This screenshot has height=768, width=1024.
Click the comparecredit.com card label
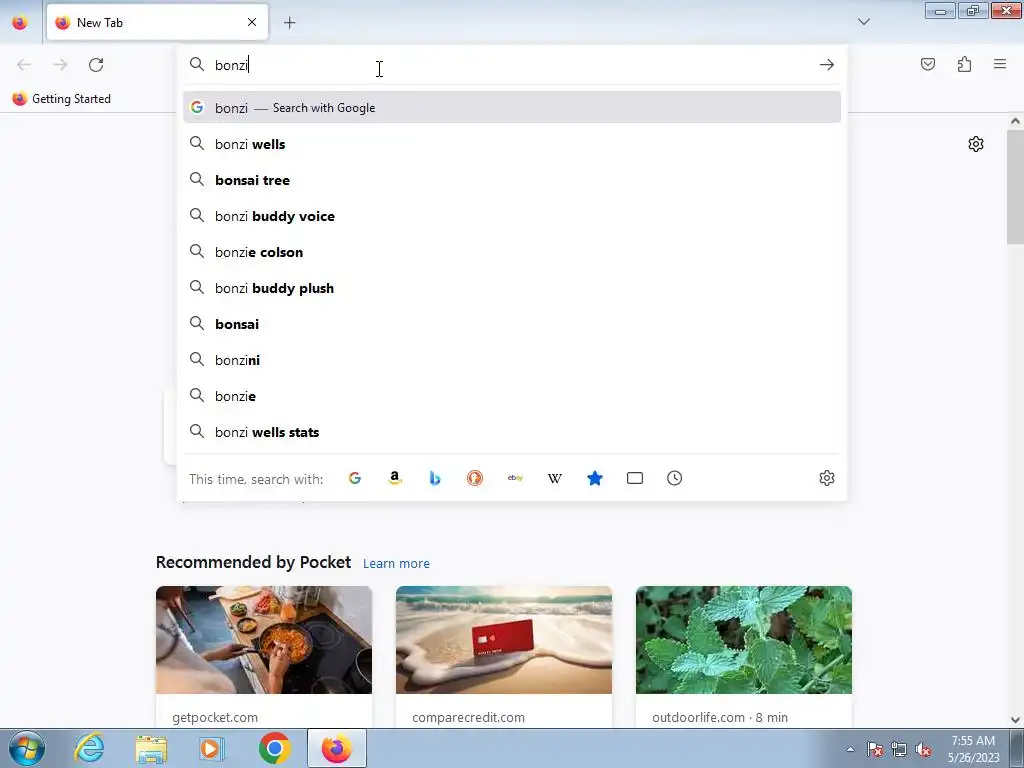click(468, 718)
